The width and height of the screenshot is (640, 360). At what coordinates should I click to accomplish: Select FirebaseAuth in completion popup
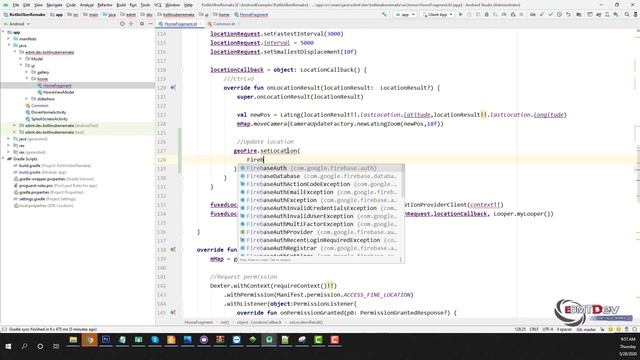[x=321, y=168]
